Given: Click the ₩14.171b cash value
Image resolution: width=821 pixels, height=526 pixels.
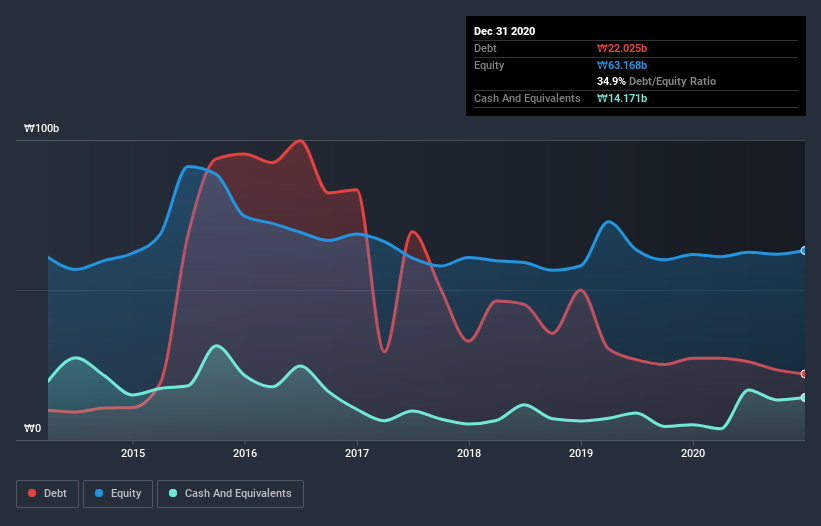Looking at the screenshot, I should pos(622,98).
